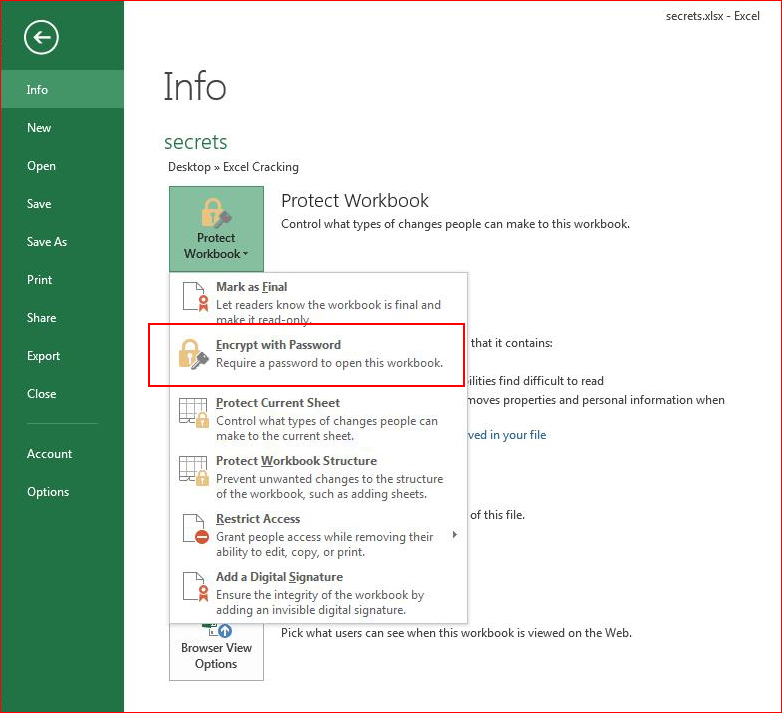Click the 'secrets' workbook title

[x=196, y=142]
